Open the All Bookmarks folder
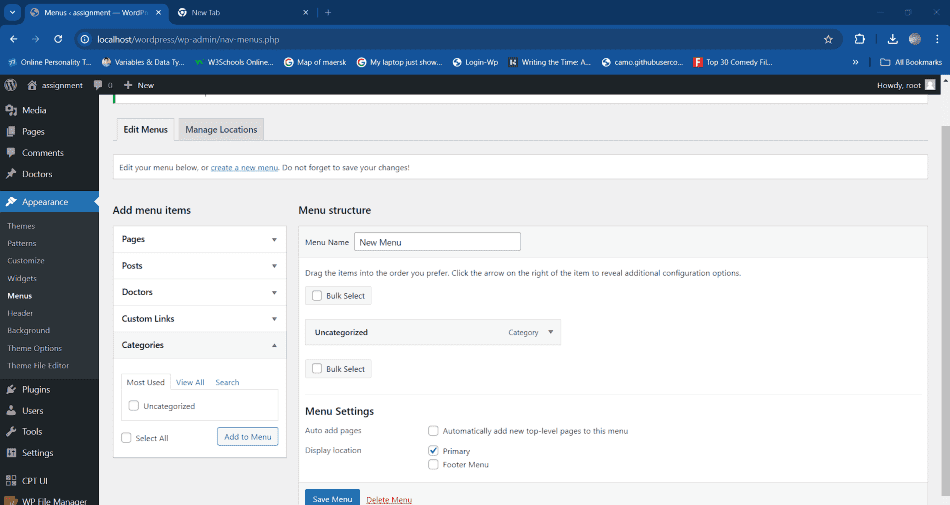 click(x=911, y=62)
